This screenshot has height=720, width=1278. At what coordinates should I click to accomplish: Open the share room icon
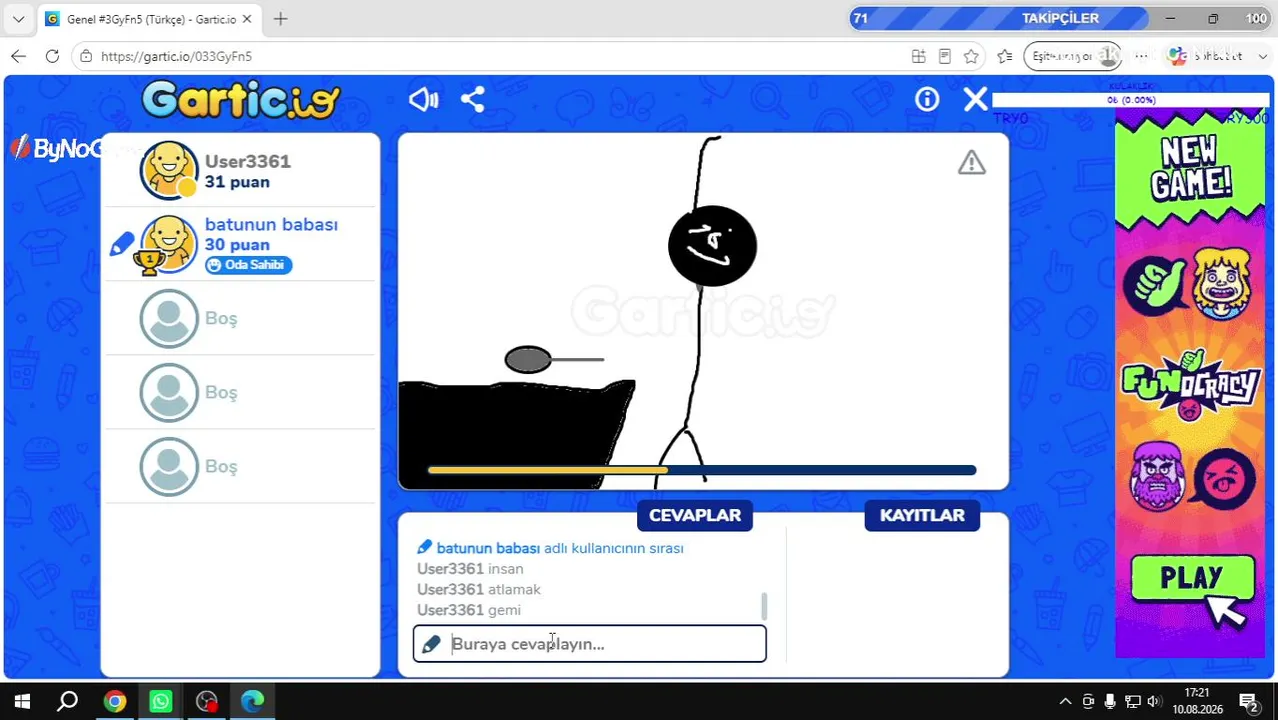[x=473, y=99]
